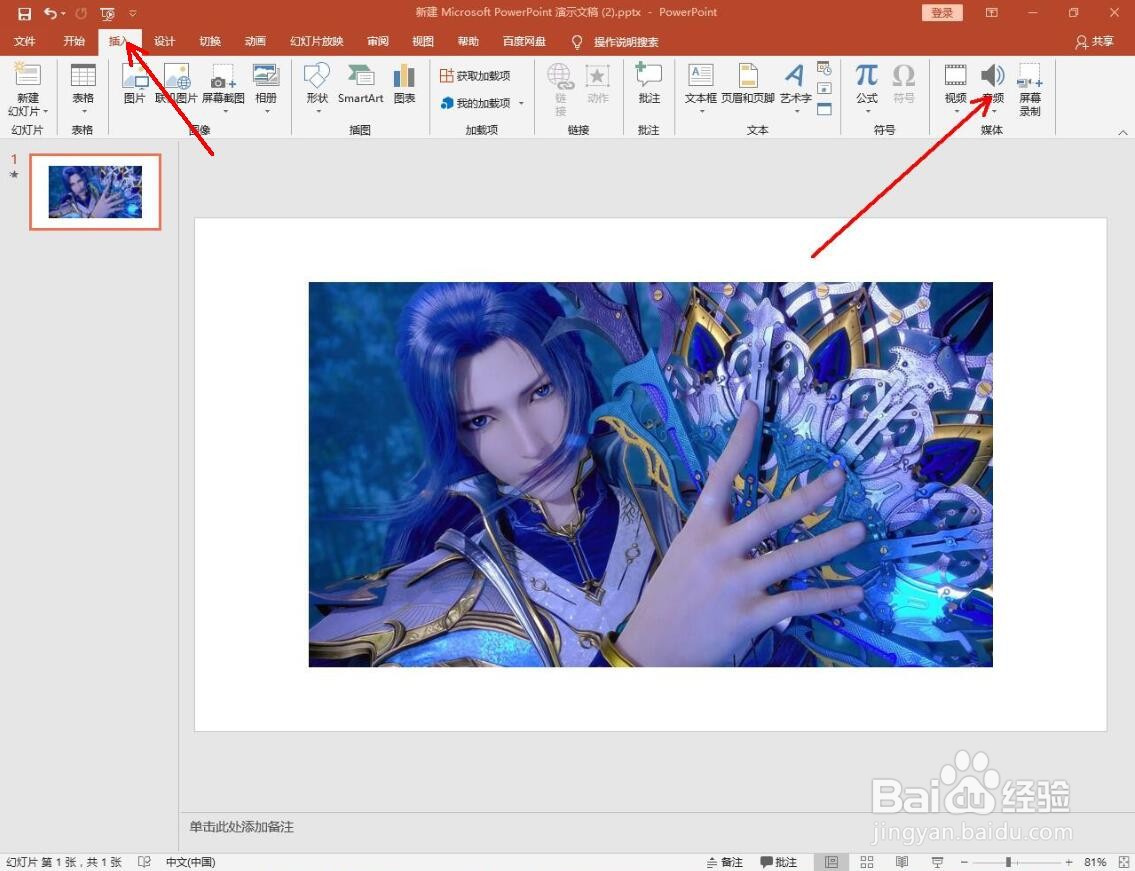This screenshot has width=1135, height=871.
Task: Switch to Reading view
Action: 902,862
